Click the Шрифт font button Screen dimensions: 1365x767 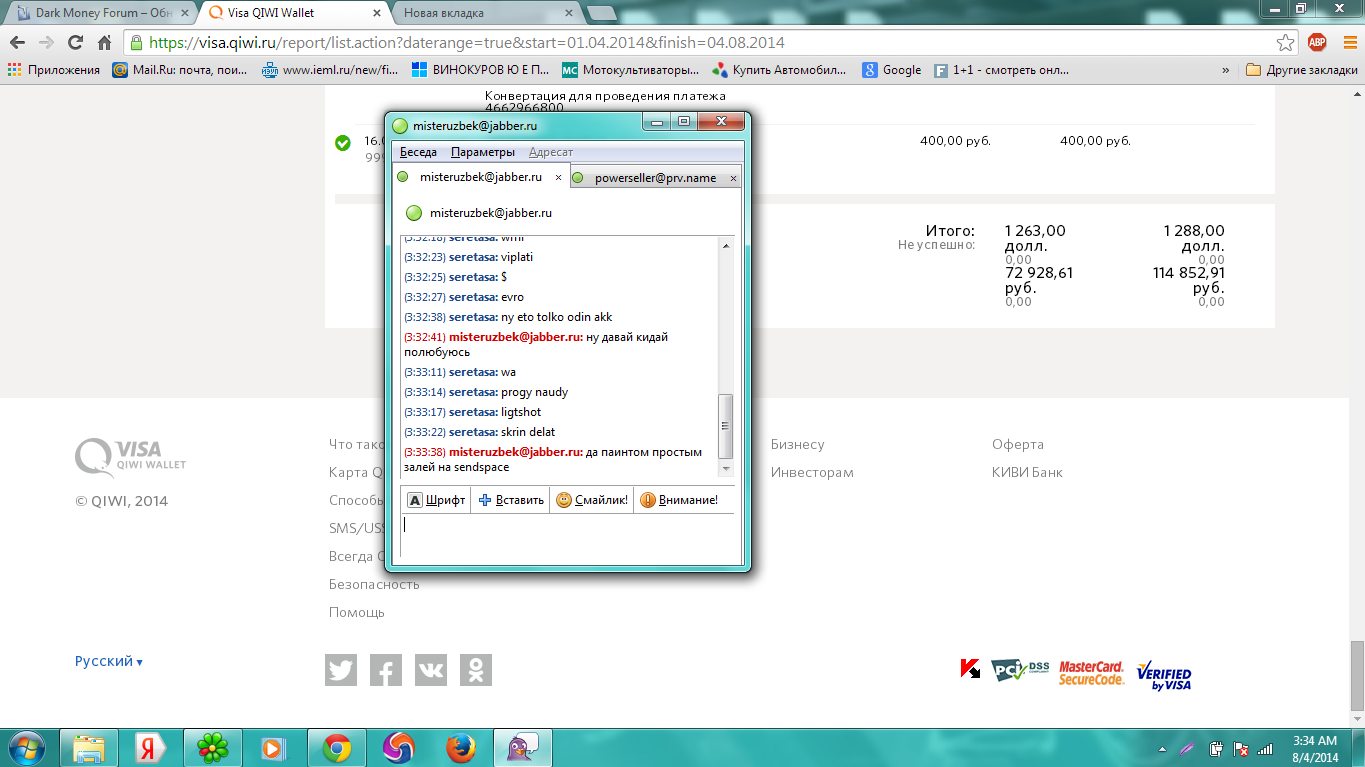tap(436, 500)
